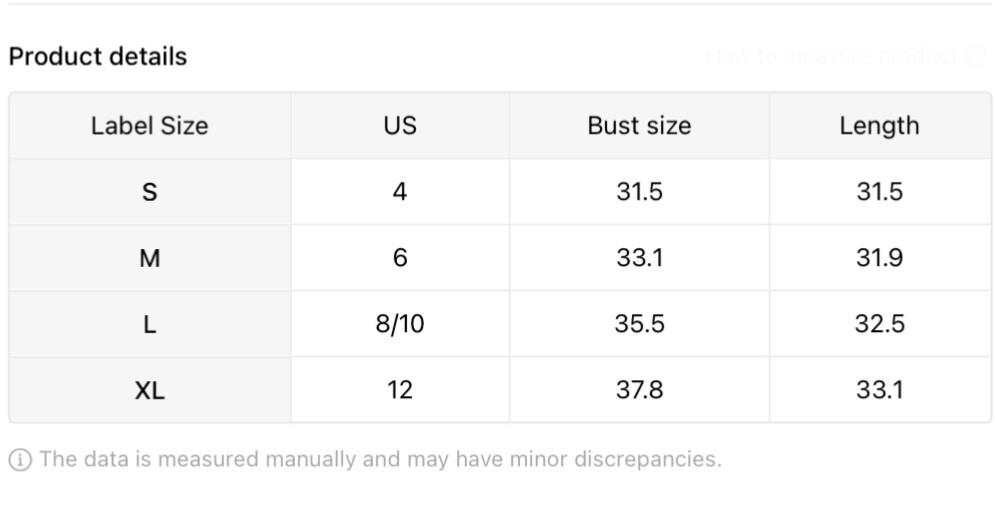The image size is (995, 517).
Task: Click the 37.8 bust size value
Action: click(x=639, y=389)
